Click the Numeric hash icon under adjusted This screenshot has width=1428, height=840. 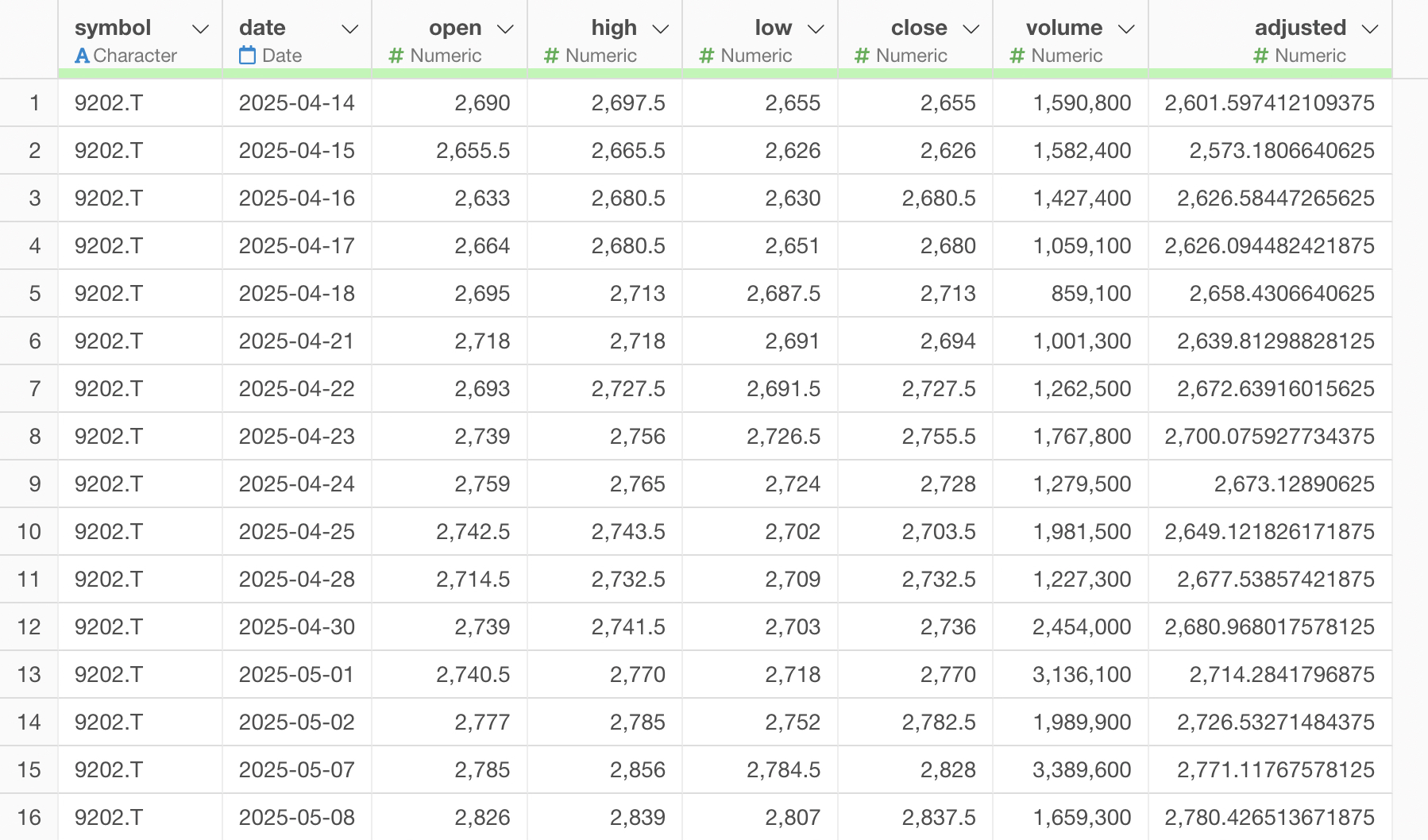[1260, 56]
